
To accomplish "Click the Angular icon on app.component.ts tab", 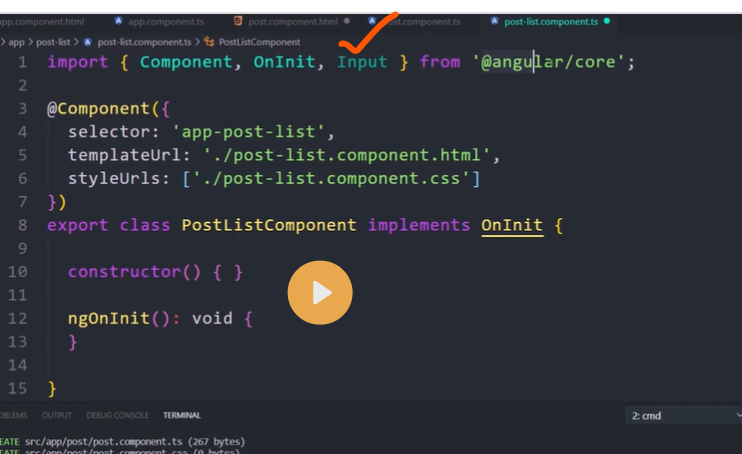I will point(119,21).
